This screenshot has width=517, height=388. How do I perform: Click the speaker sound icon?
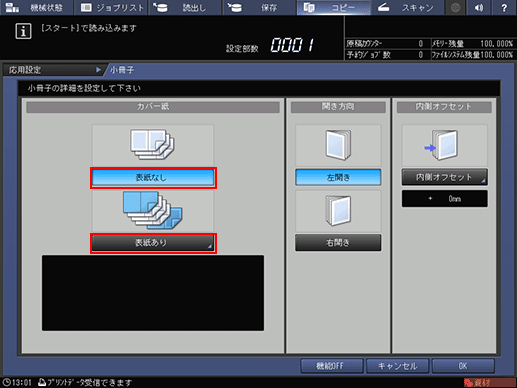coord(479,8)
